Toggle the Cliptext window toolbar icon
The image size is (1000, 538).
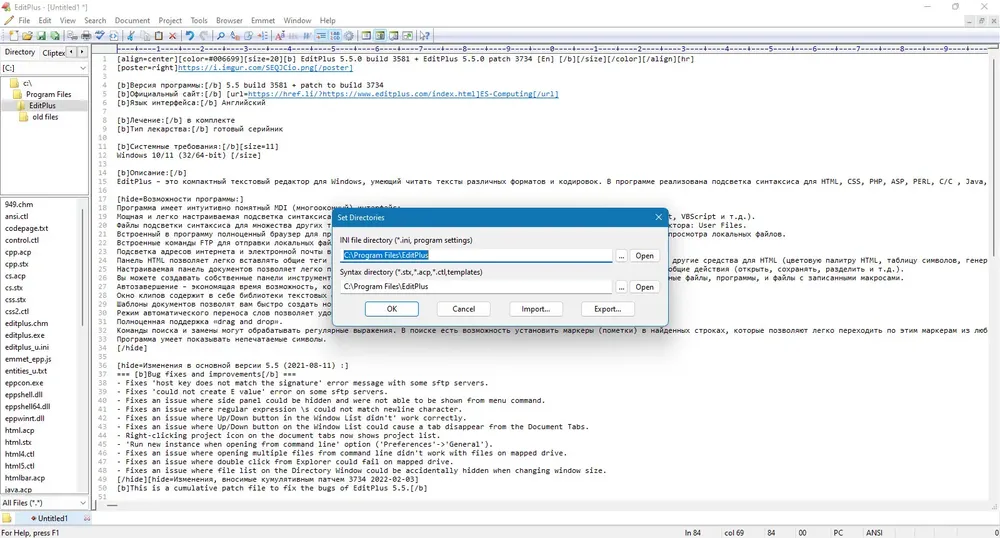coord(366,36)
